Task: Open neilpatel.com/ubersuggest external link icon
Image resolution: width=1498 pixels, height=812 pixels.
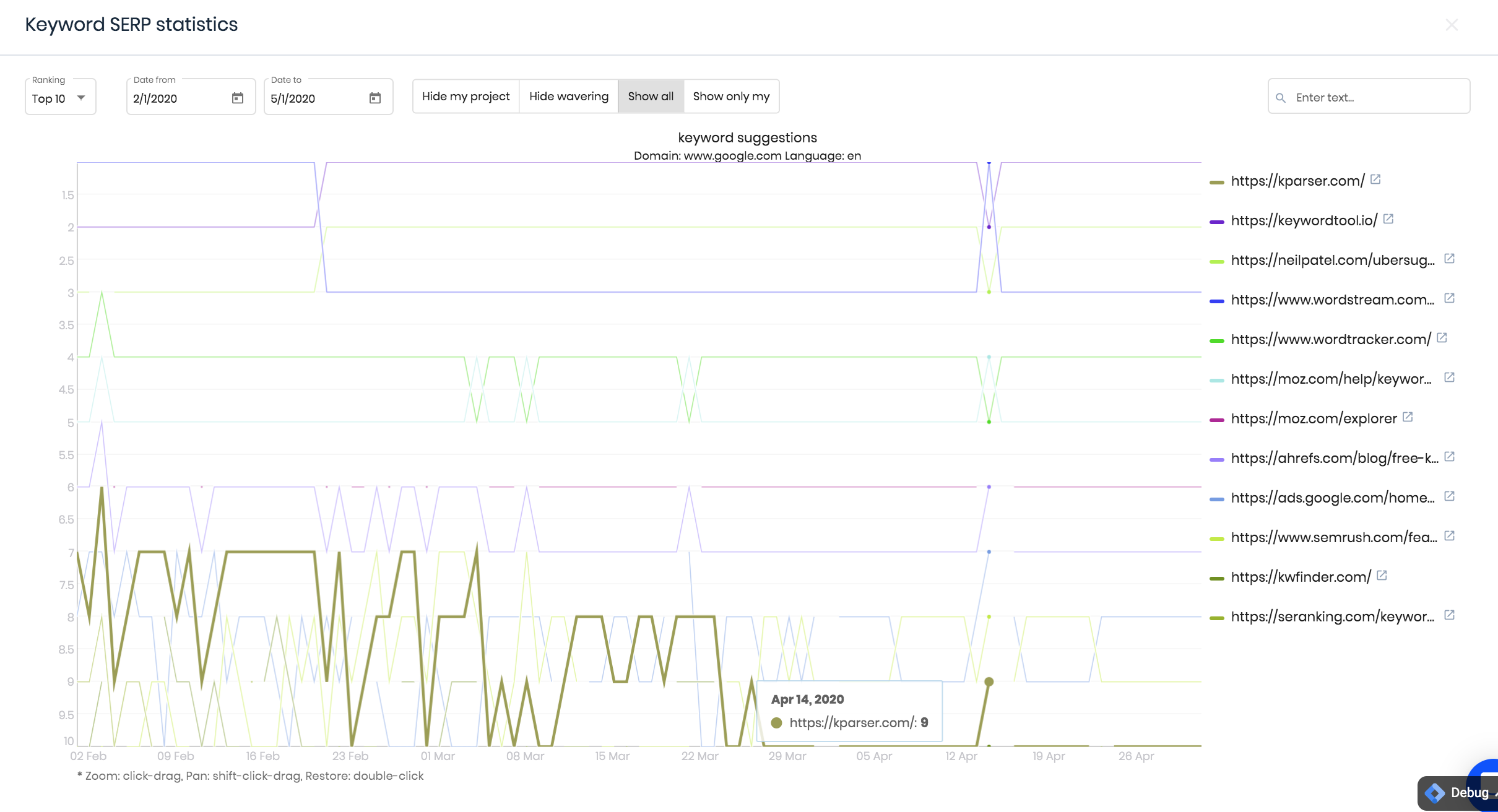Action: pyautogui.click(x=1450, y=259)
